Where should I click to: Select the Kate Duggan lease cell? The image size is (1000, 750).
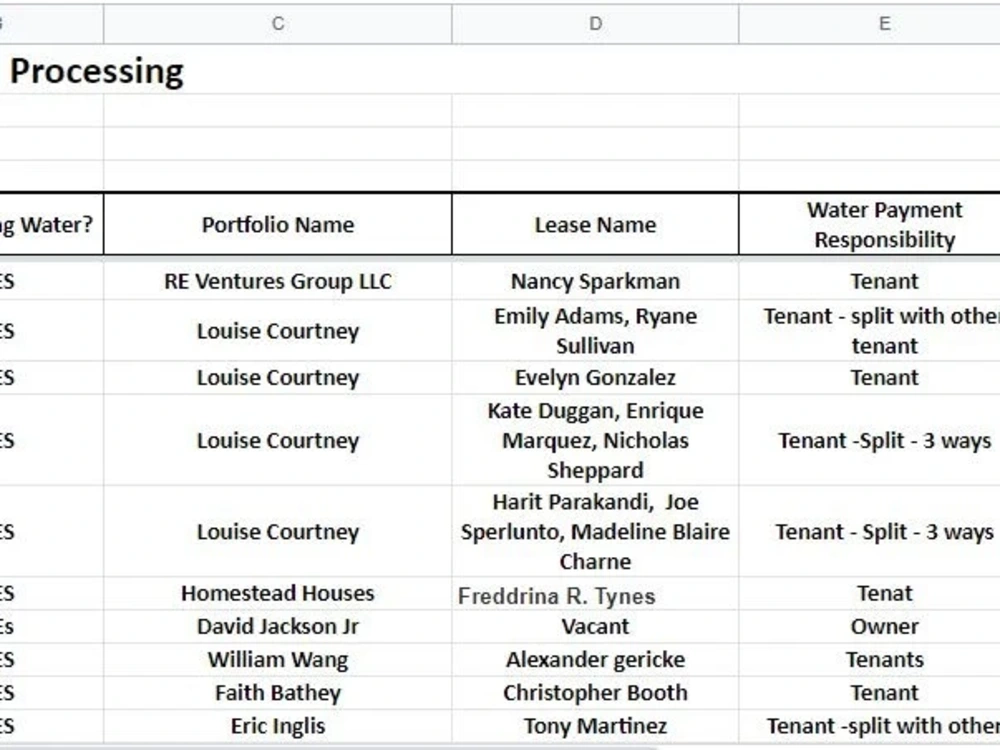click(x=595, y=440)
